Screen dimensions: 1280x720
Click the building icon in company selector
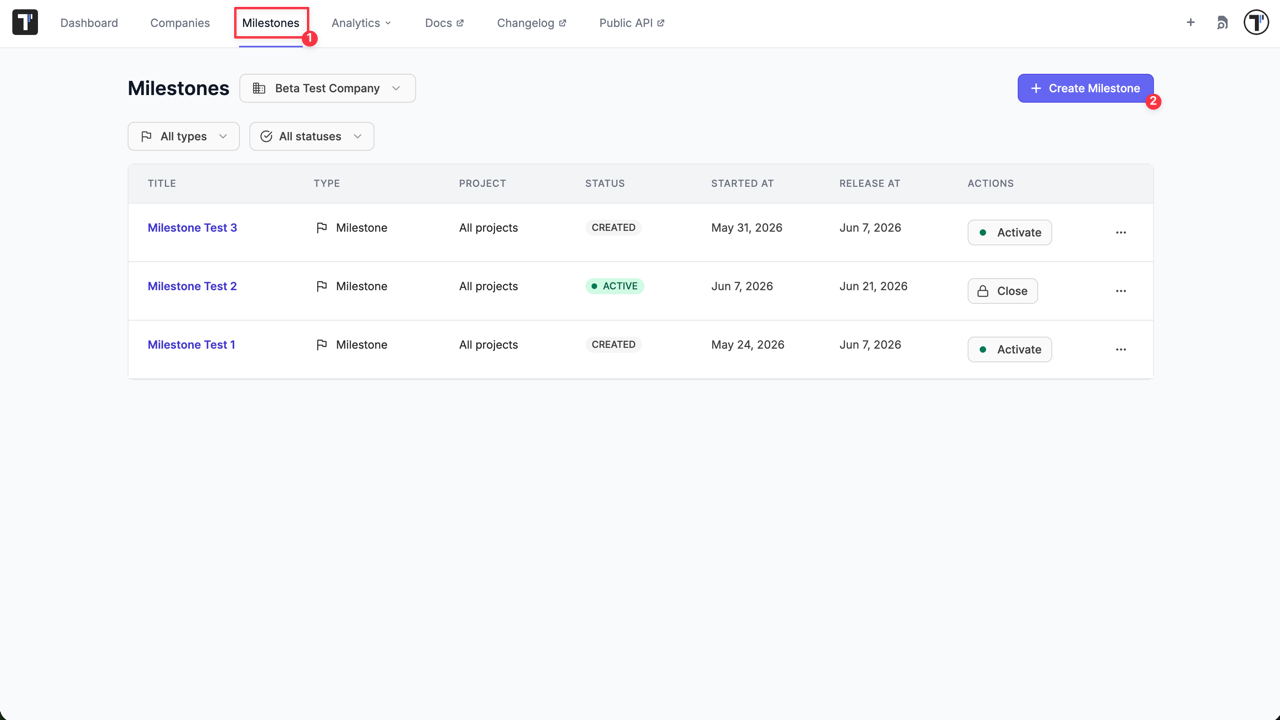(259, 88)
